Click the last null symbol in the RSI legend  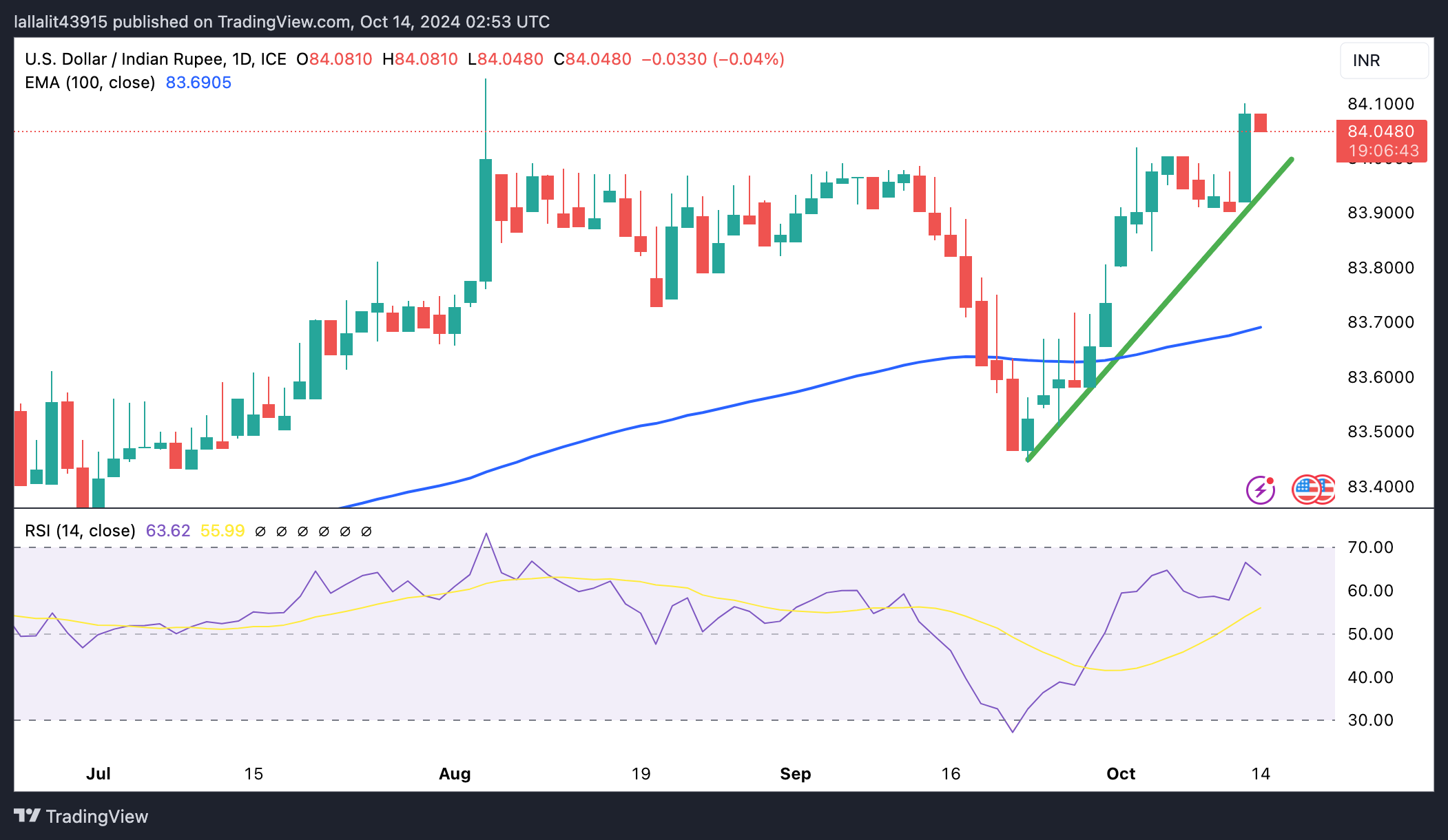(x=366, y=532)
